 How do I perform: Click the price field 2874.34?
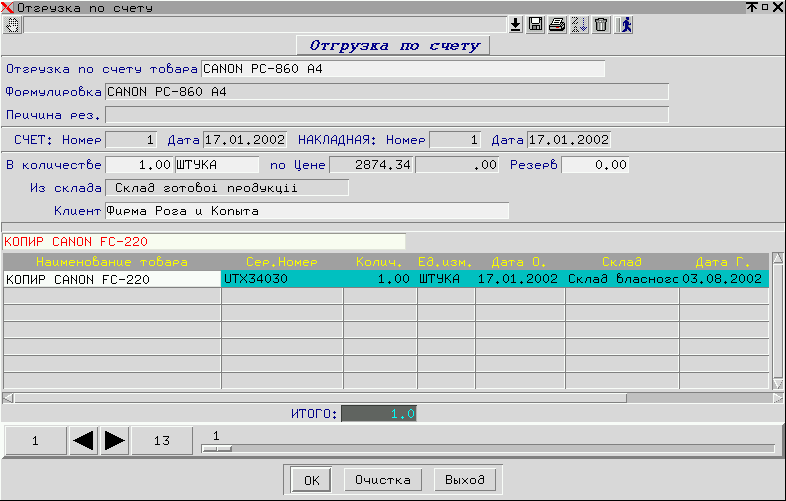[371, 164]
